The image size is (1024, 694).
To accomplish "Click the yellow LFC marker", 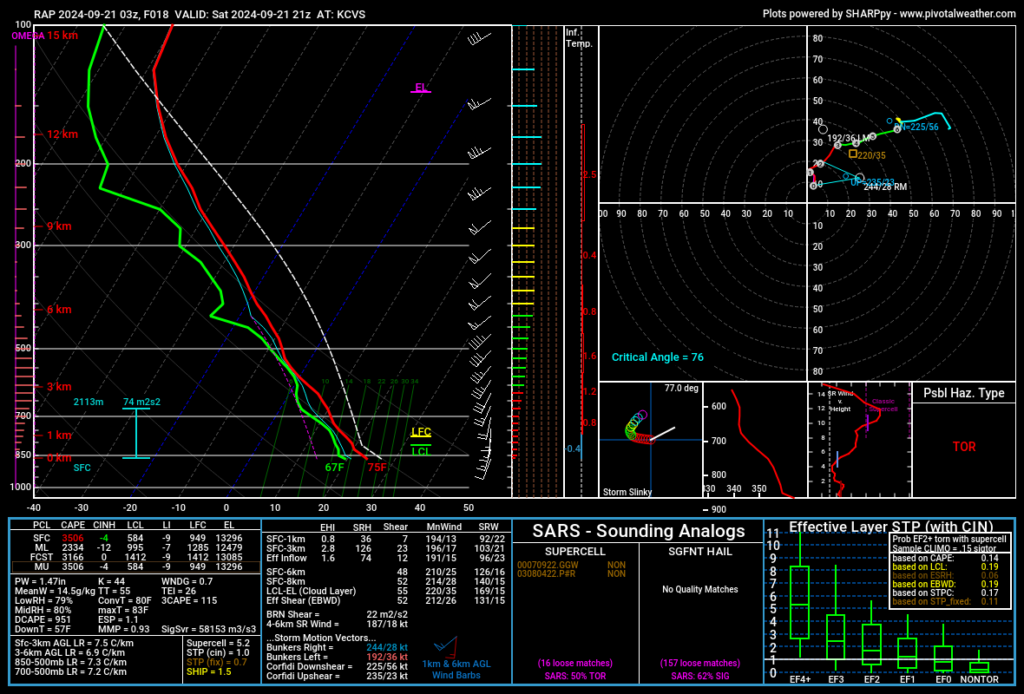I will [421, 432].
